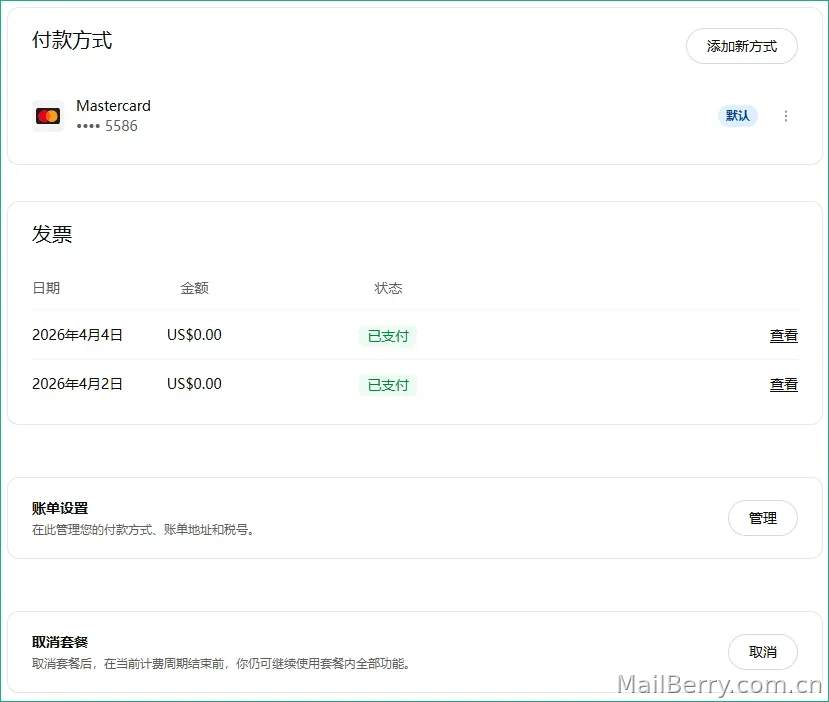Open the three-dot menu for Mastercard
Image resolution: width=829 pixels, height=702 pixels.
coord(786,116)
